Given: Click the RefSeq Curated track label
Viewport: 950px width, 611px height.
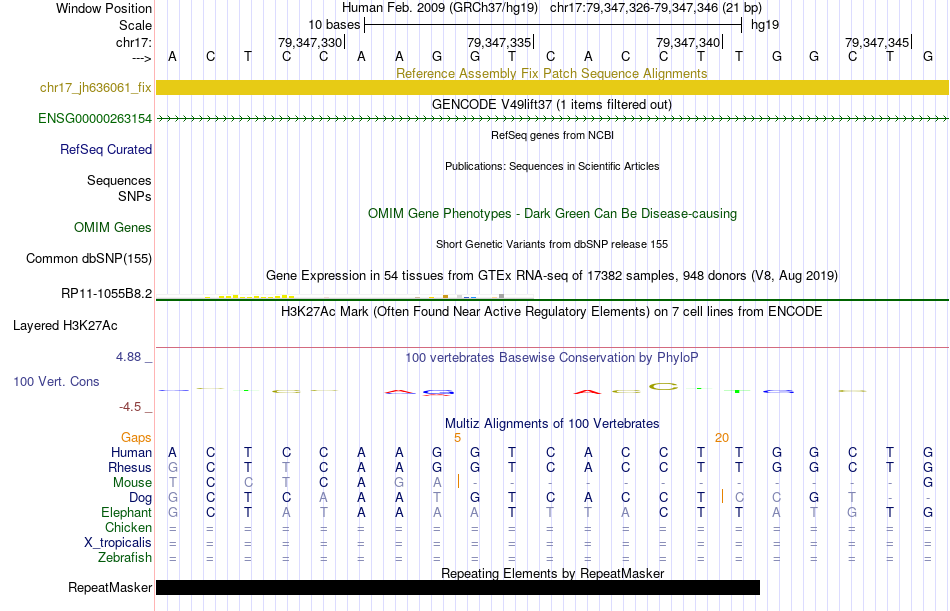Looking at the screenshot, I should click(106, 150).
